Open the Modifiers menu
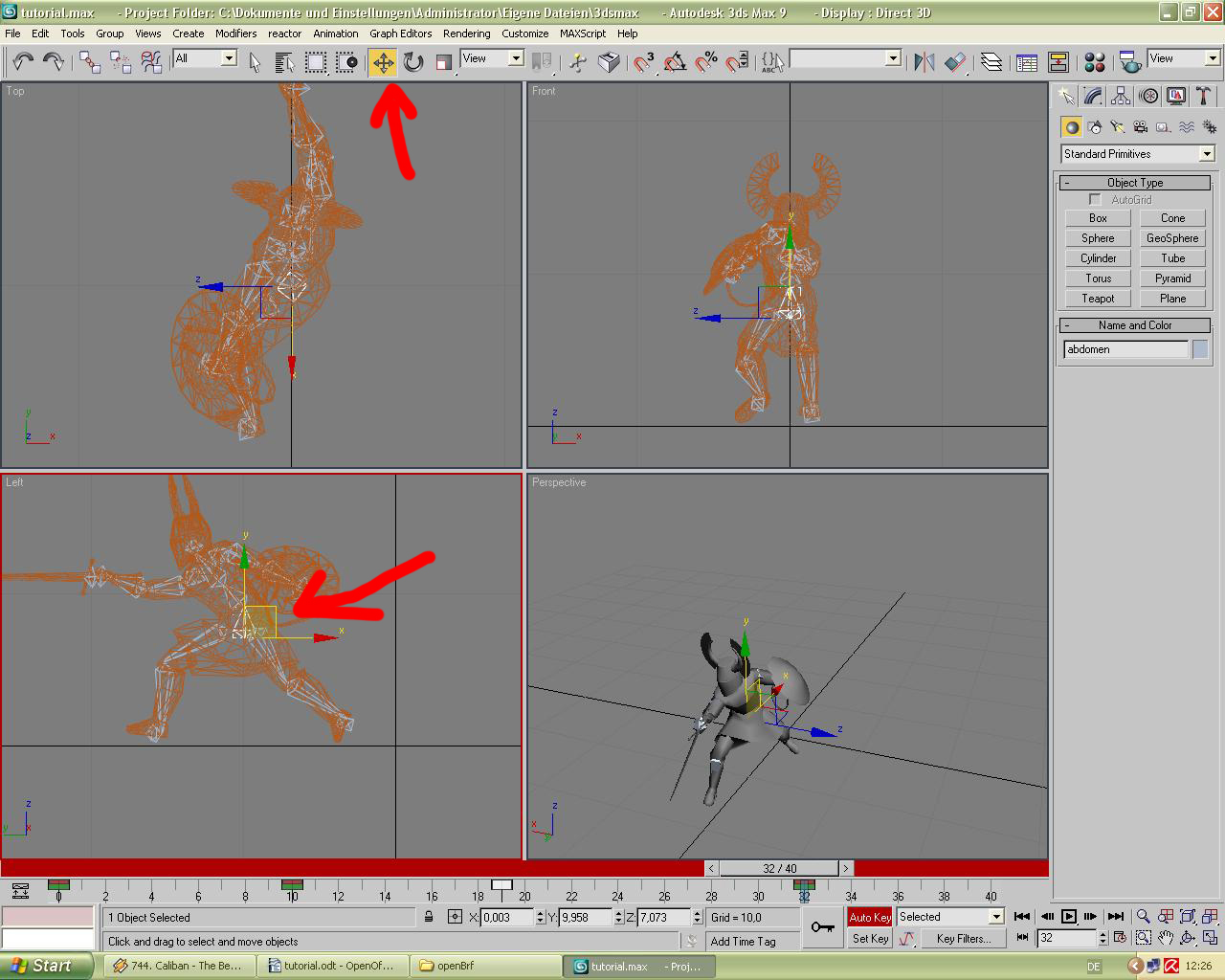The height and width of the screenshot is (980, 1225). click(235, 33)
